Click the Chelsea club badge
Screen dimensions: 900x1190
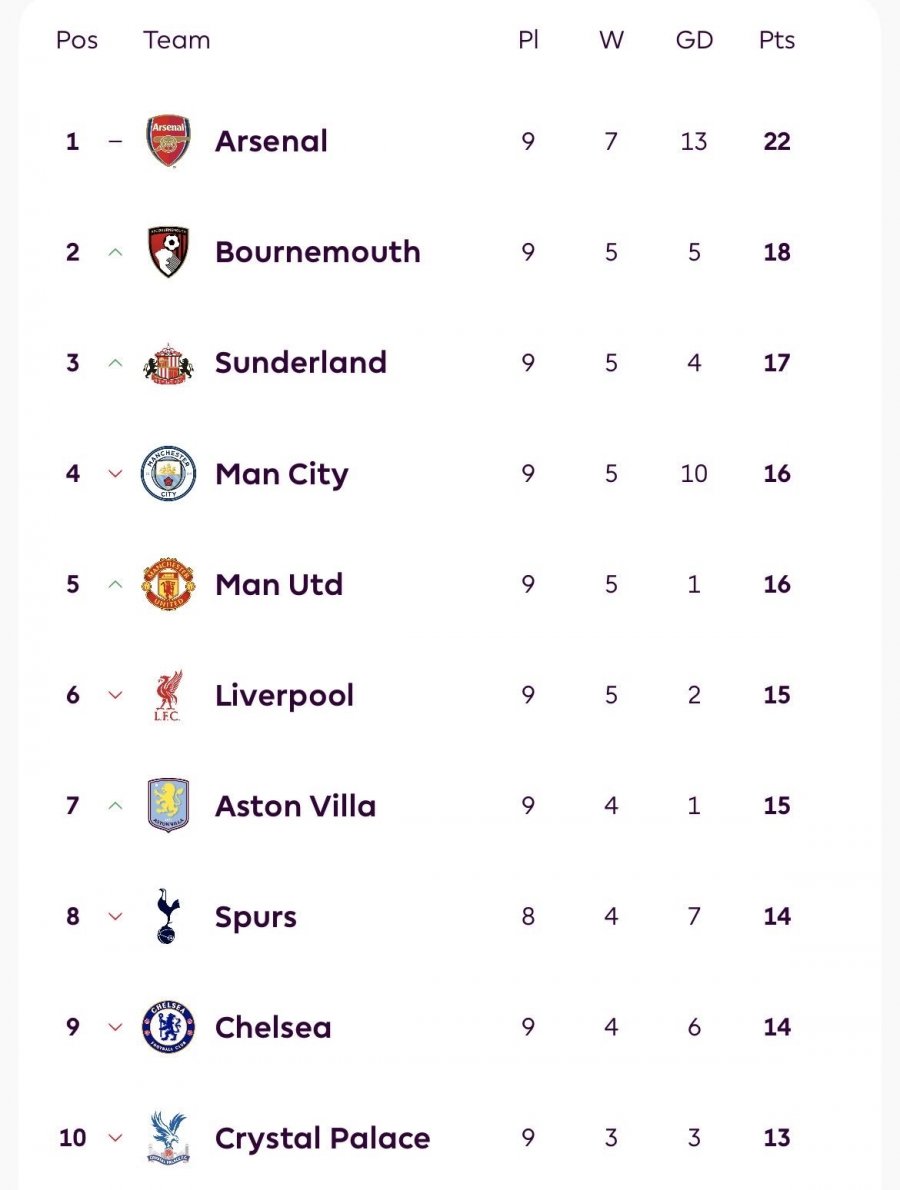(x=168, y=1027)
